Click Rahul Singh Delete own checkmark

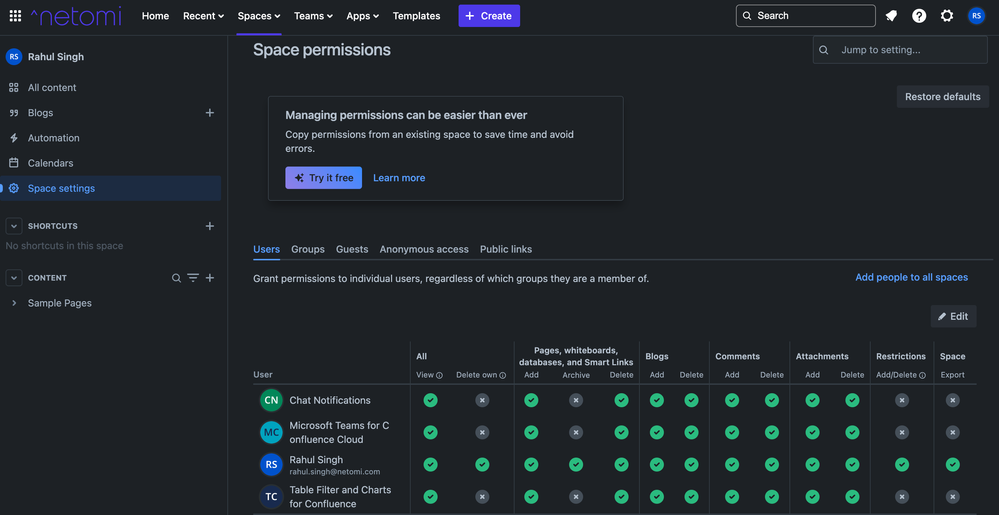coord(482,465)
